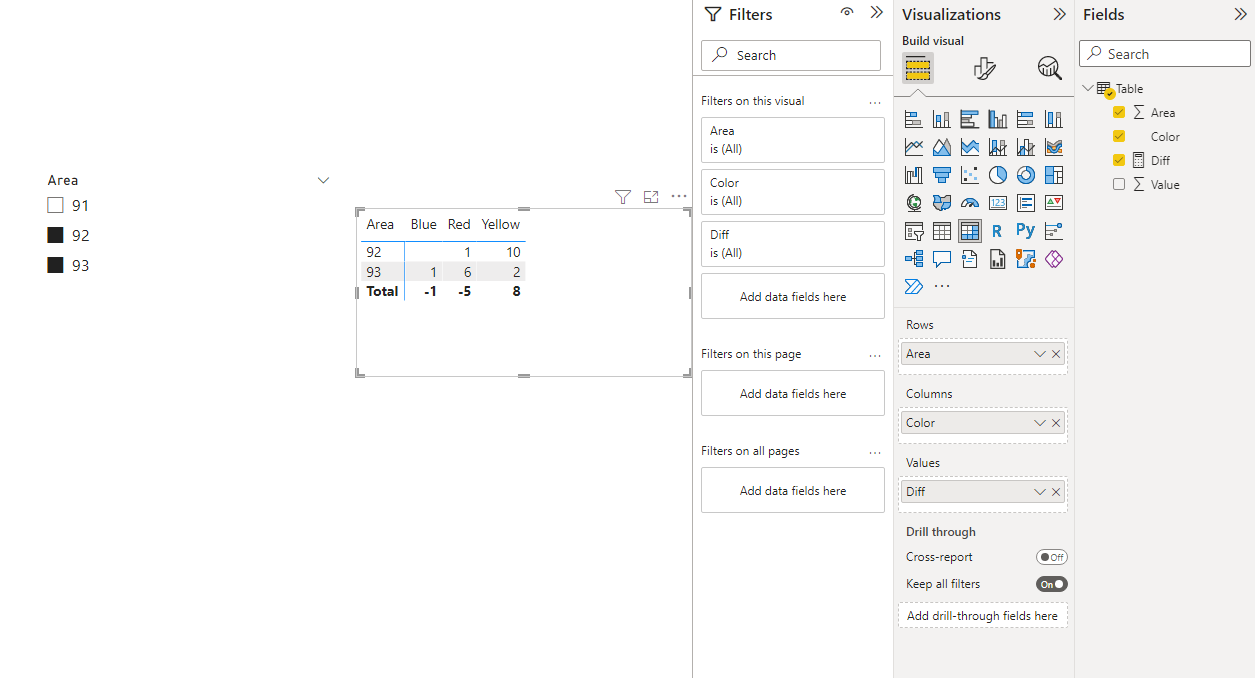Select the Slicer visual icon
Screen dimensions: 1255x678
(x=913, y=231)
